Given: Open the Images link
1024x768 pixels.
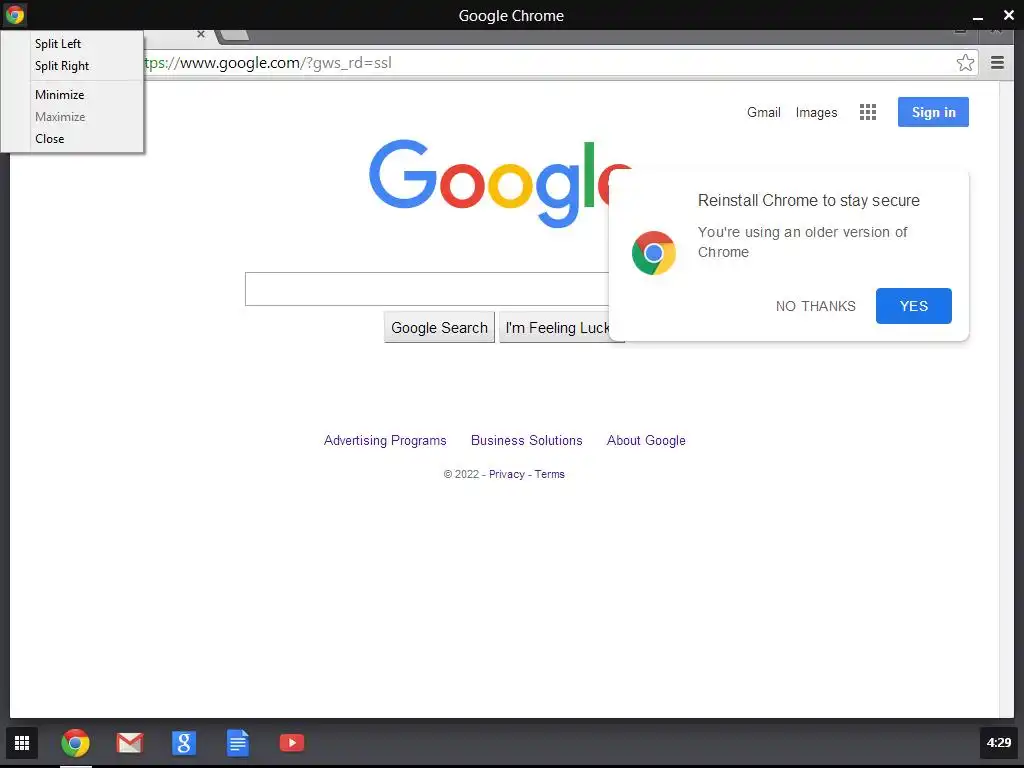Looking at the screenshot, I should click(816, 112).
